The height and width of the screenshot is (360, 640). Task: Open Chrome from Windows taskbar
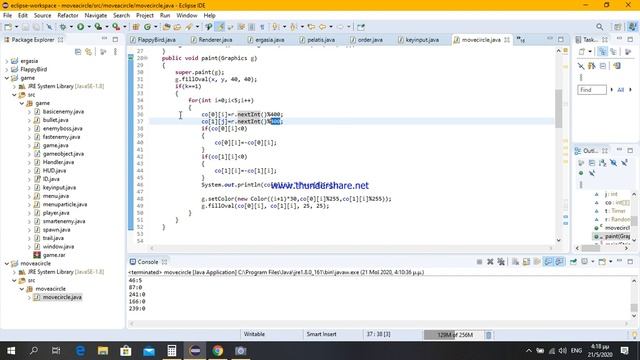coord(218,351)
